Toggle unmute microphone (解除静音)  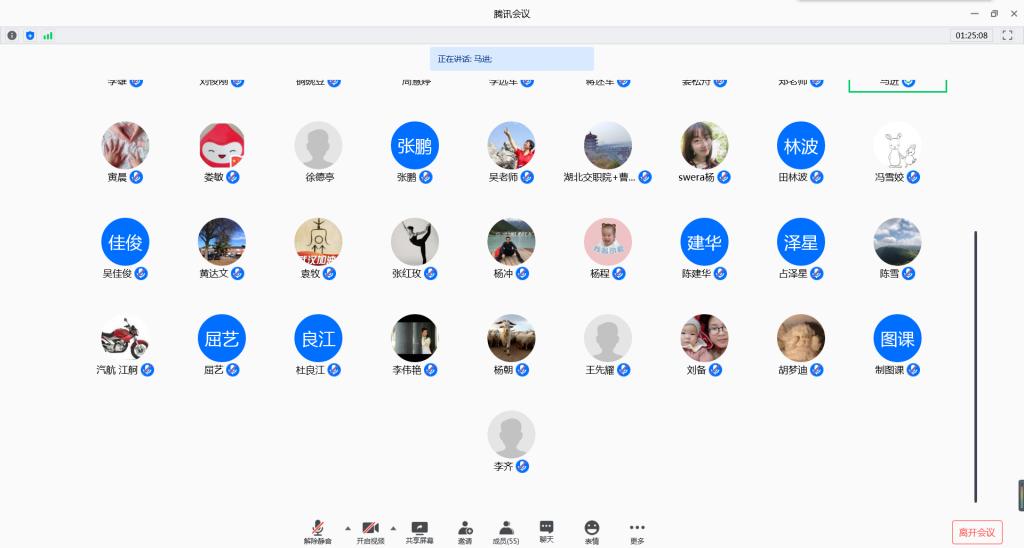(x=318, y=528)
